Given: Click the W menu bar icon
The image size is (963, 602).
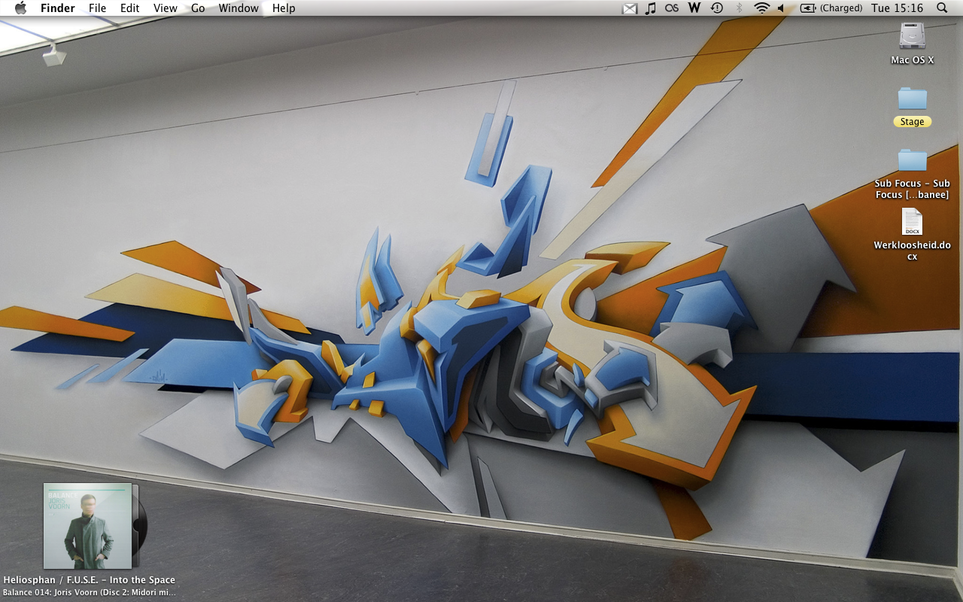Looking at the screenshot, I should (694, 8).
